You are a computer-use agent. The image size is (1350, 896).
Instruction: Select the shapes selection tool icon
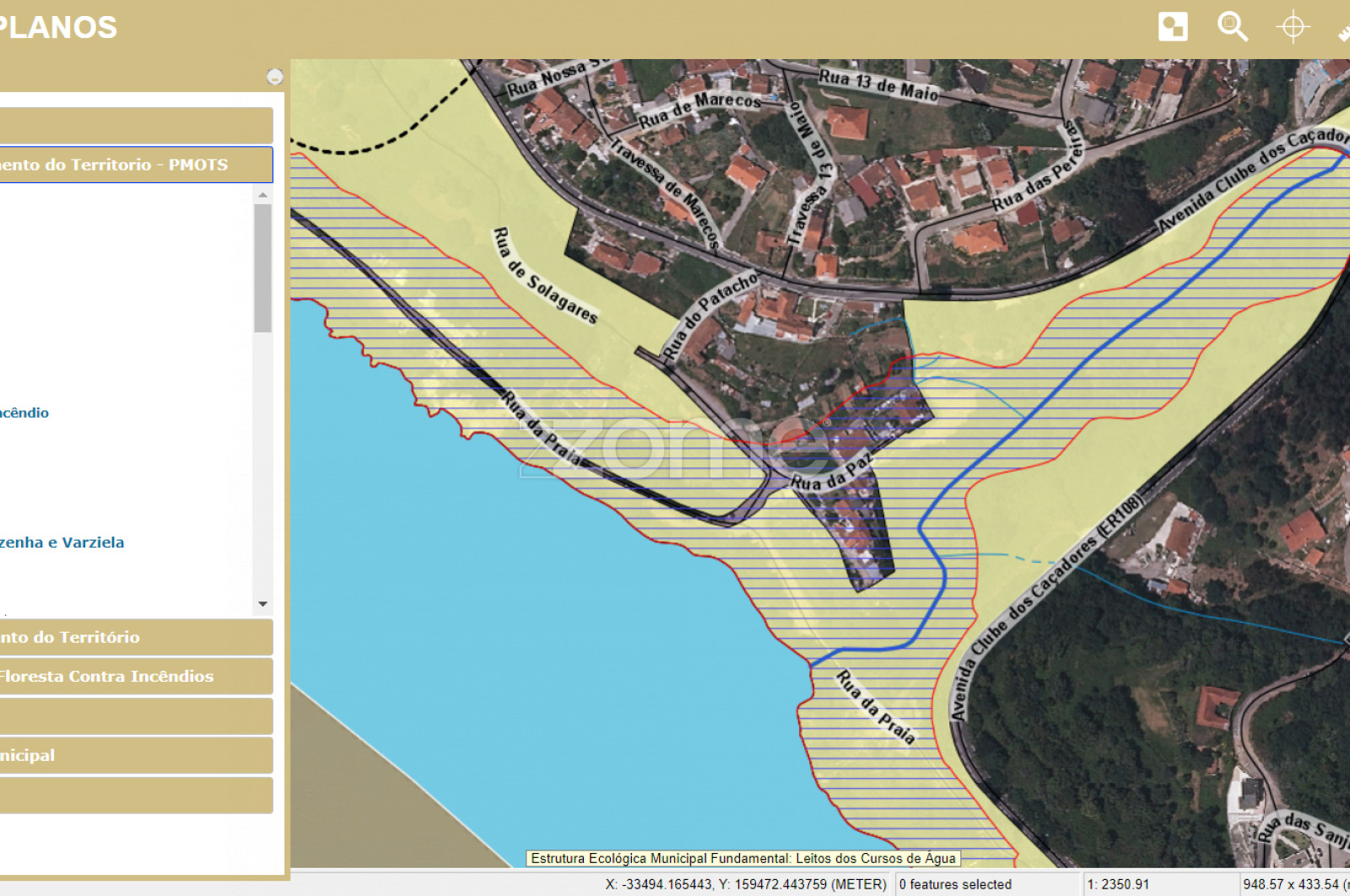point(1173,27)
